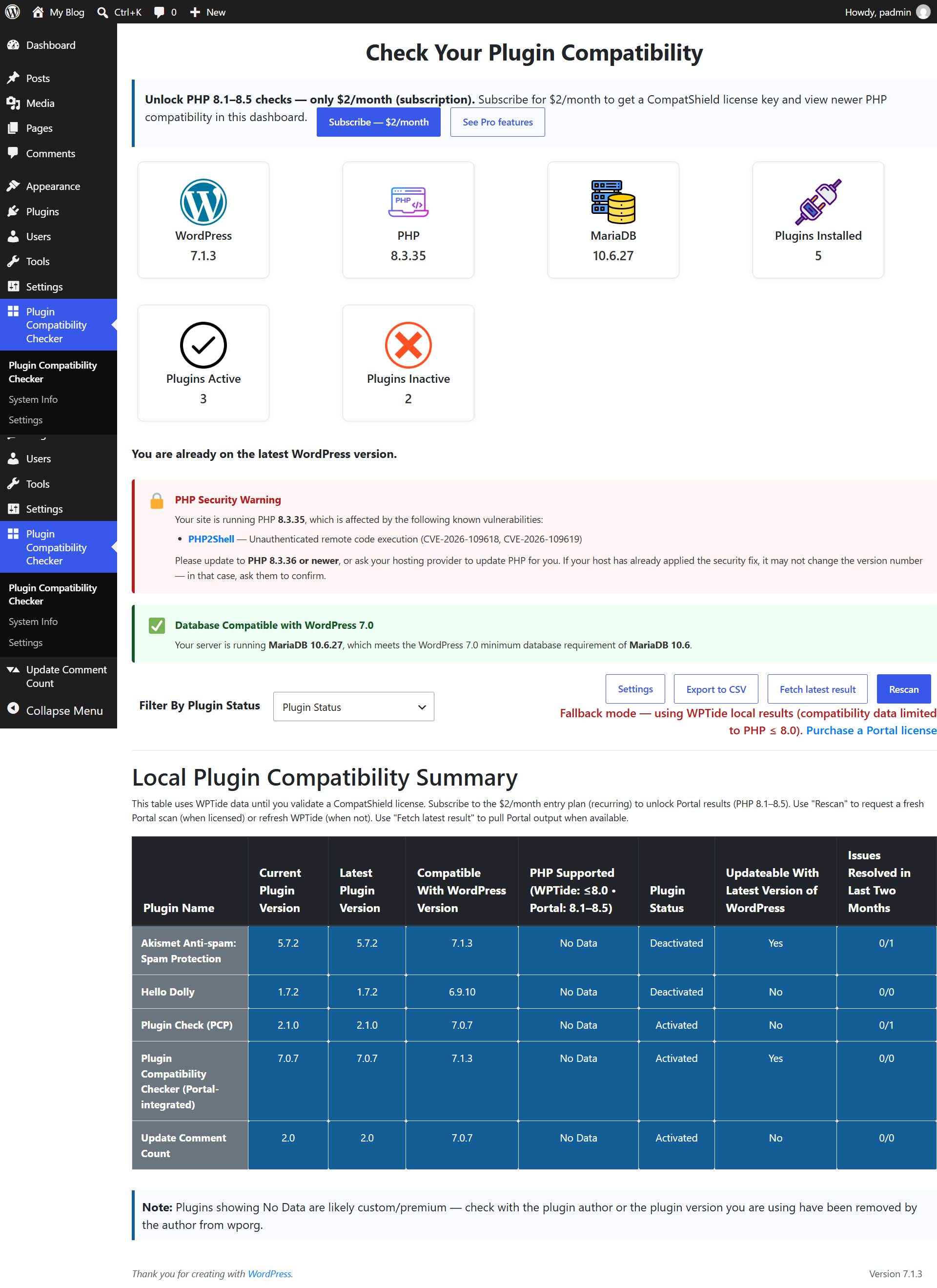Viewport: 937px width, 1288px height.
Task: Click the Plugin Status column header
Action: pyautogui.click(x=676, y=881)
